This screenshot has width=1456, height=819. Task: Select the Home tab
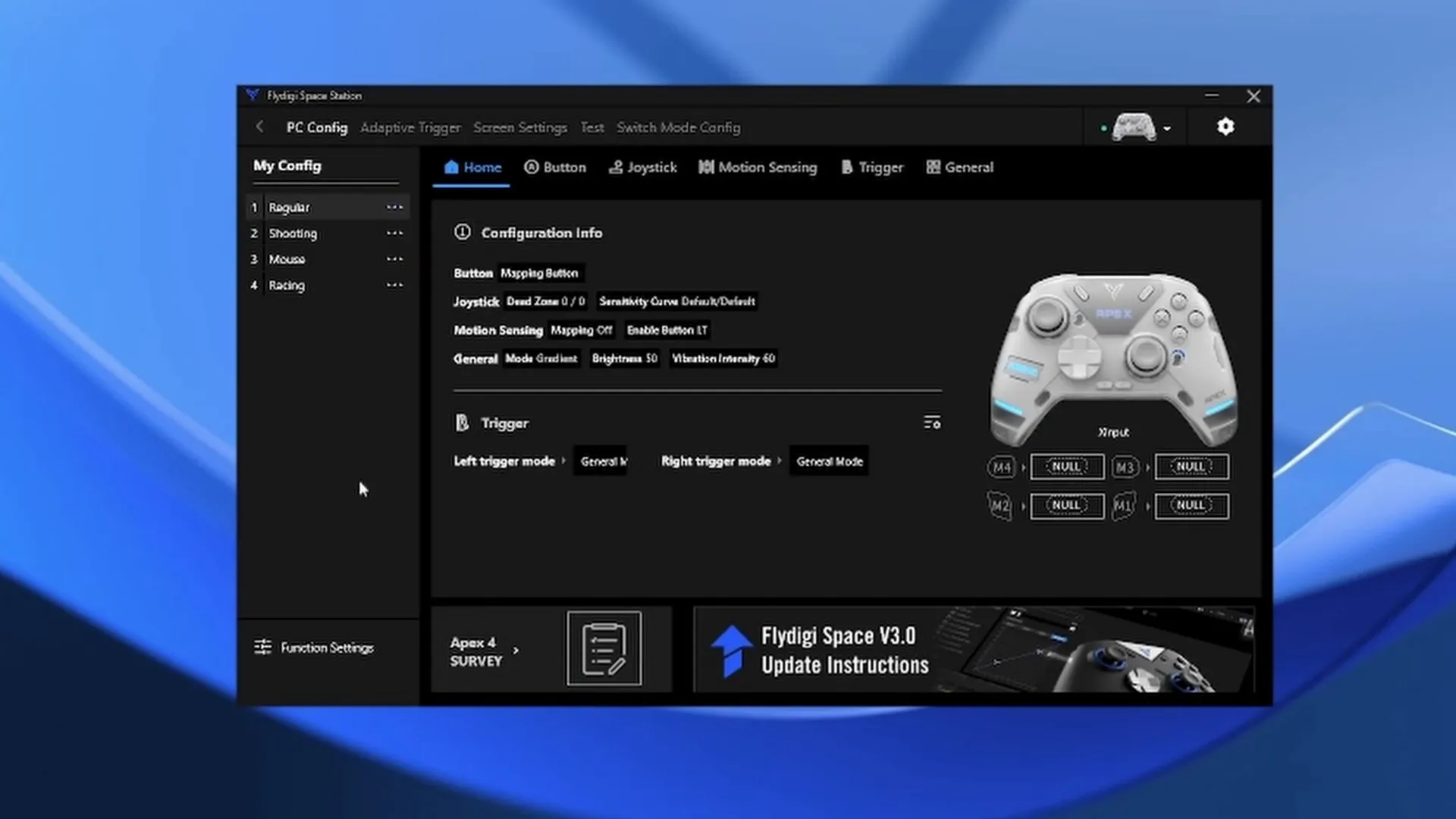click(x=472, y=168)
